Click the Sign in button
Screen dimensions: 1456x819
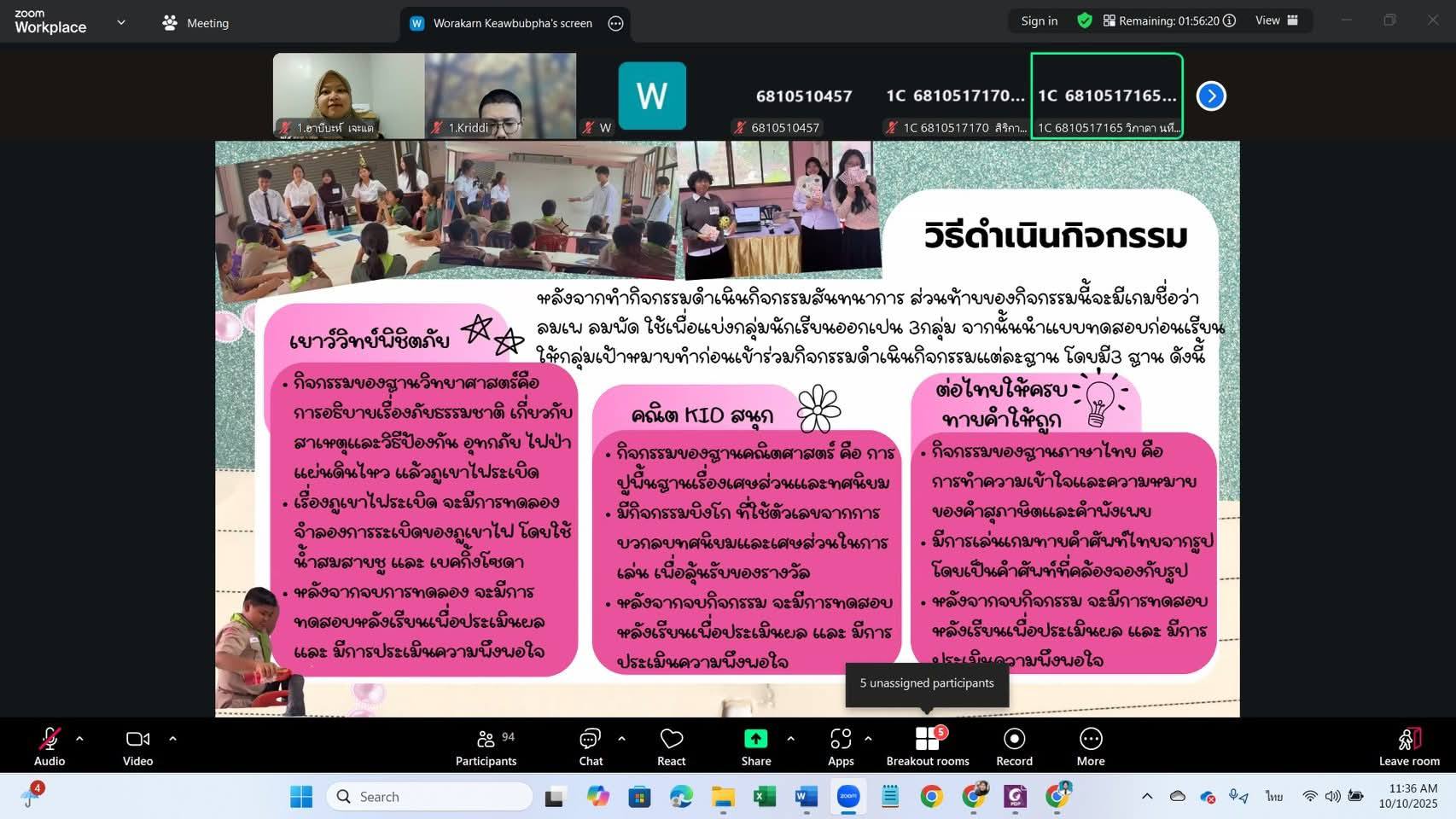click(1039, 20)
